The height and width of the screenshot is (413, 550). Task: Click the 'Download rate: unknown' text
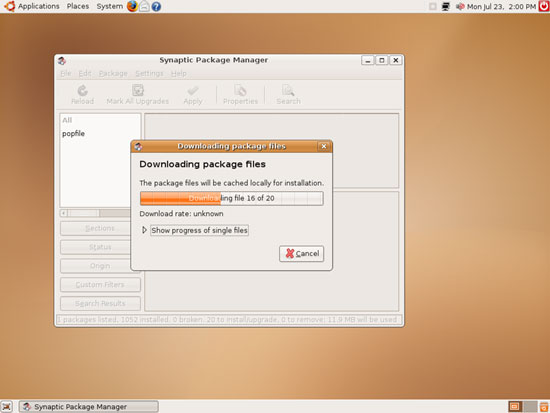click(x=181, y=214)
